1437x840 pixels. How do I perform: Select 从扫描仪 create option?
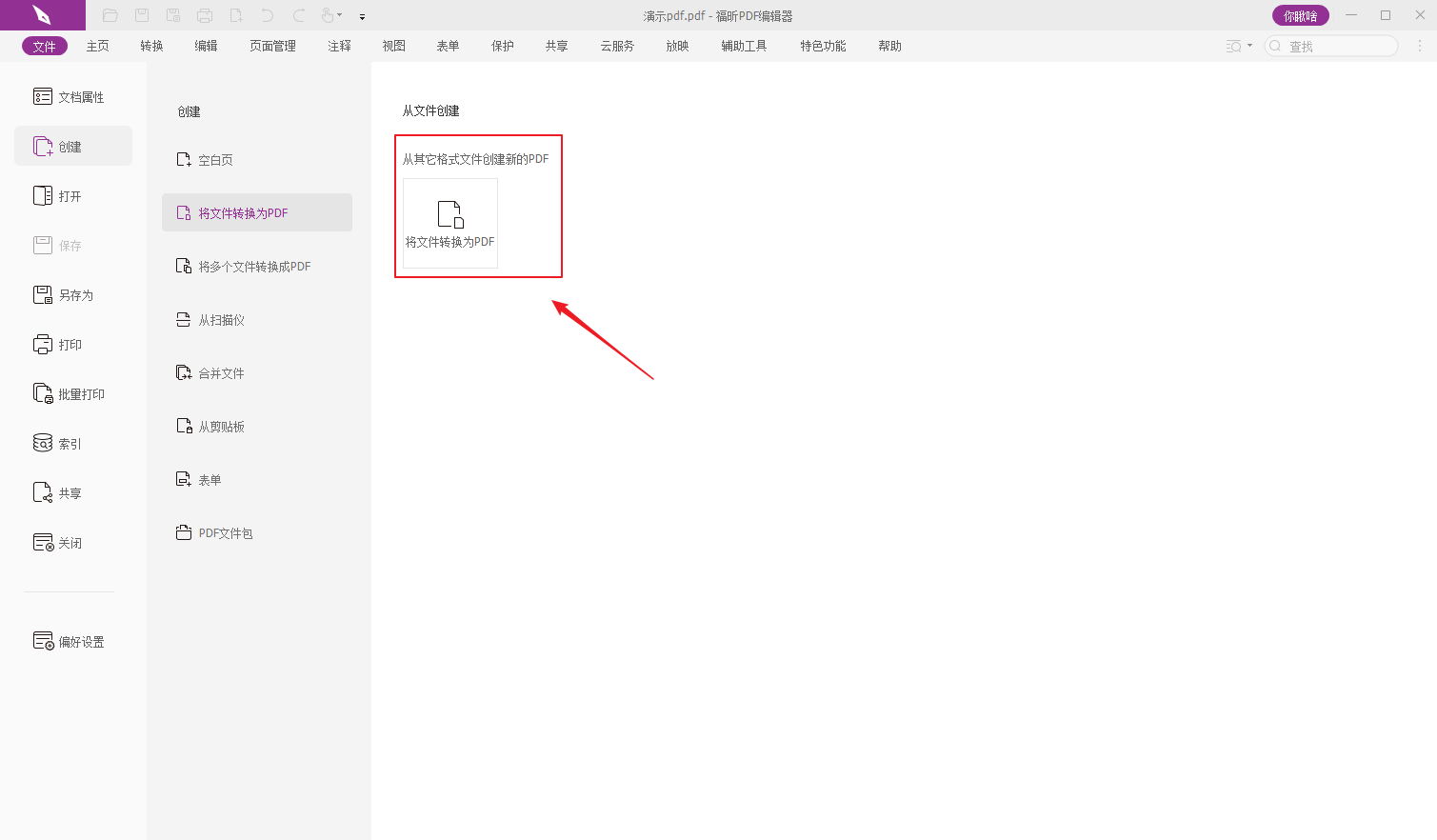(221, 320)
